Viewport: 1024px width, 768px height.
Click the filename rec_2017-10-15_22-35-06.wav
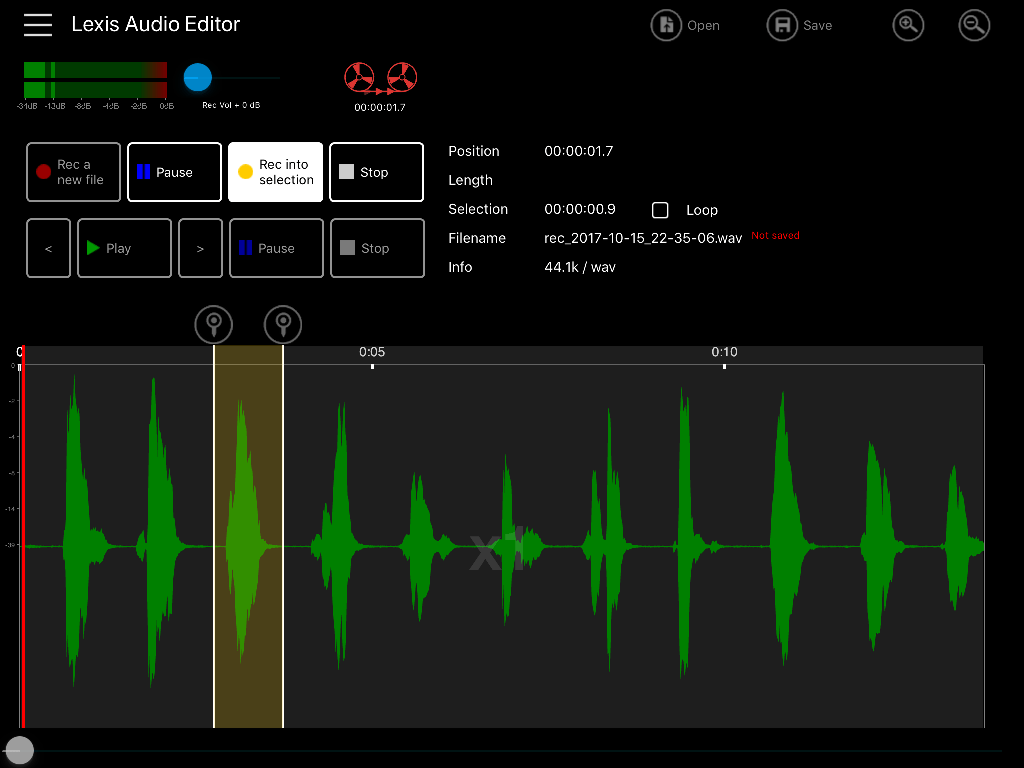tap(641, 238)
